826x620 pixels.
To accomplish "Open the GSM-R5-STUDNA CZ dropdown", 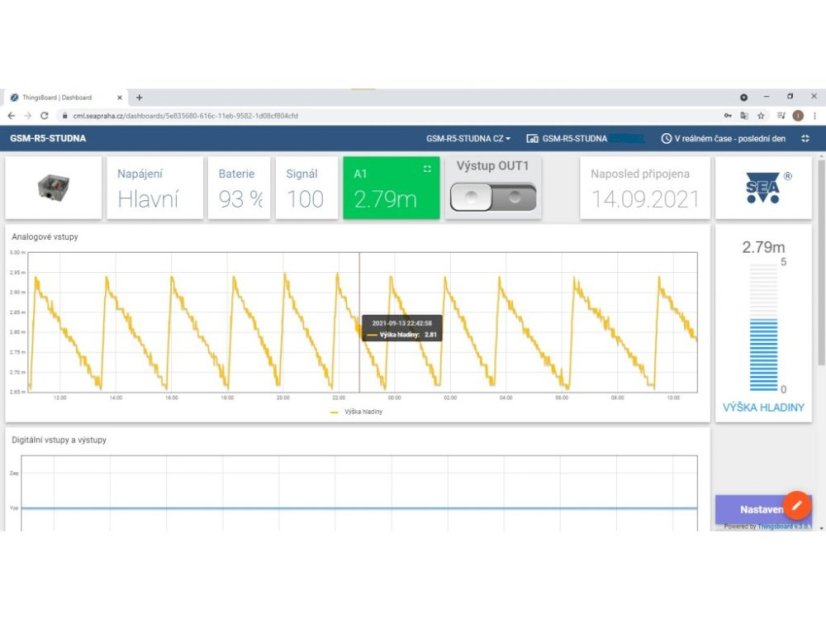I will 468,138.
